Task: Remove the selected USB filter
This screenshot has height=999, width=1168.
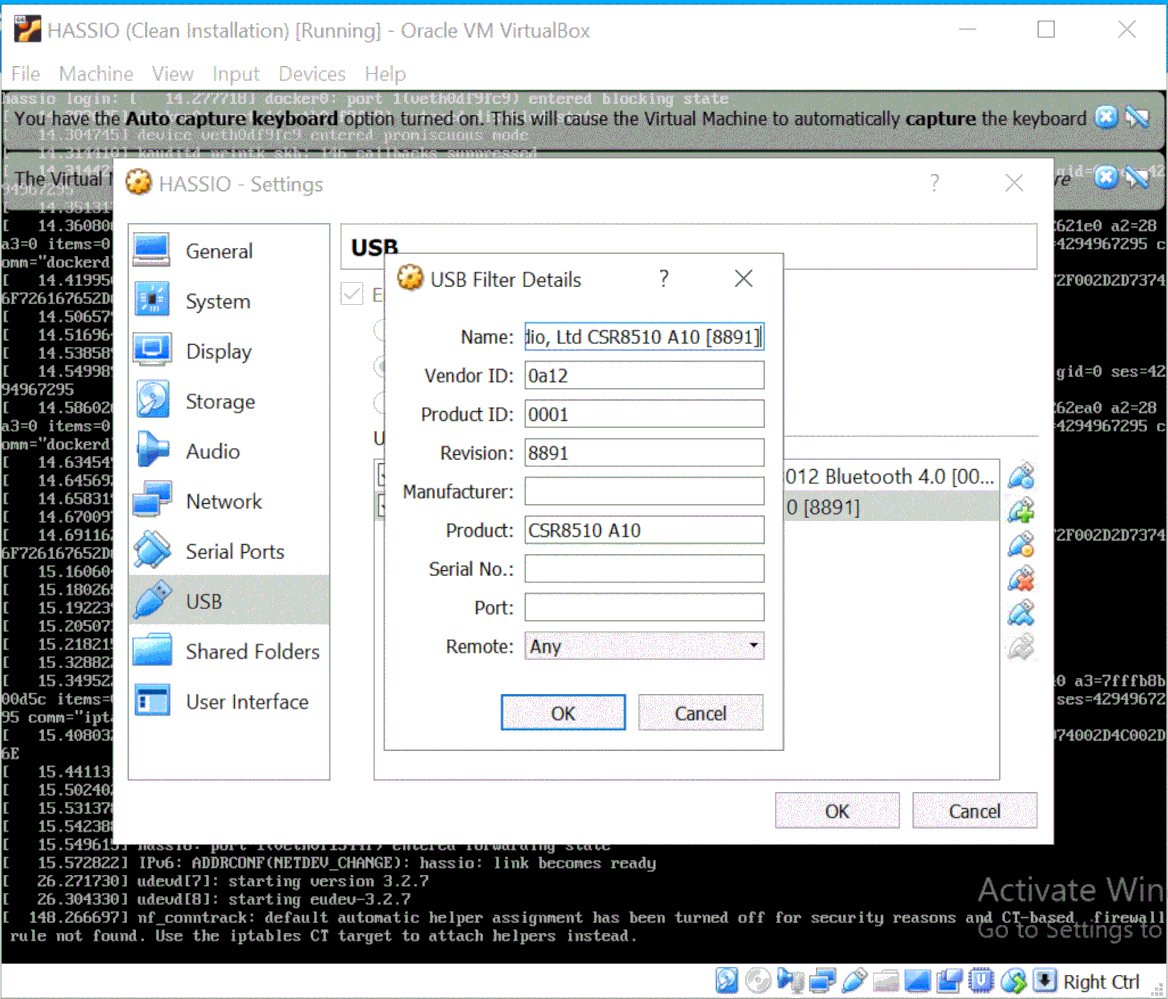Action: pyautogui.click(x=1021, y=579)
